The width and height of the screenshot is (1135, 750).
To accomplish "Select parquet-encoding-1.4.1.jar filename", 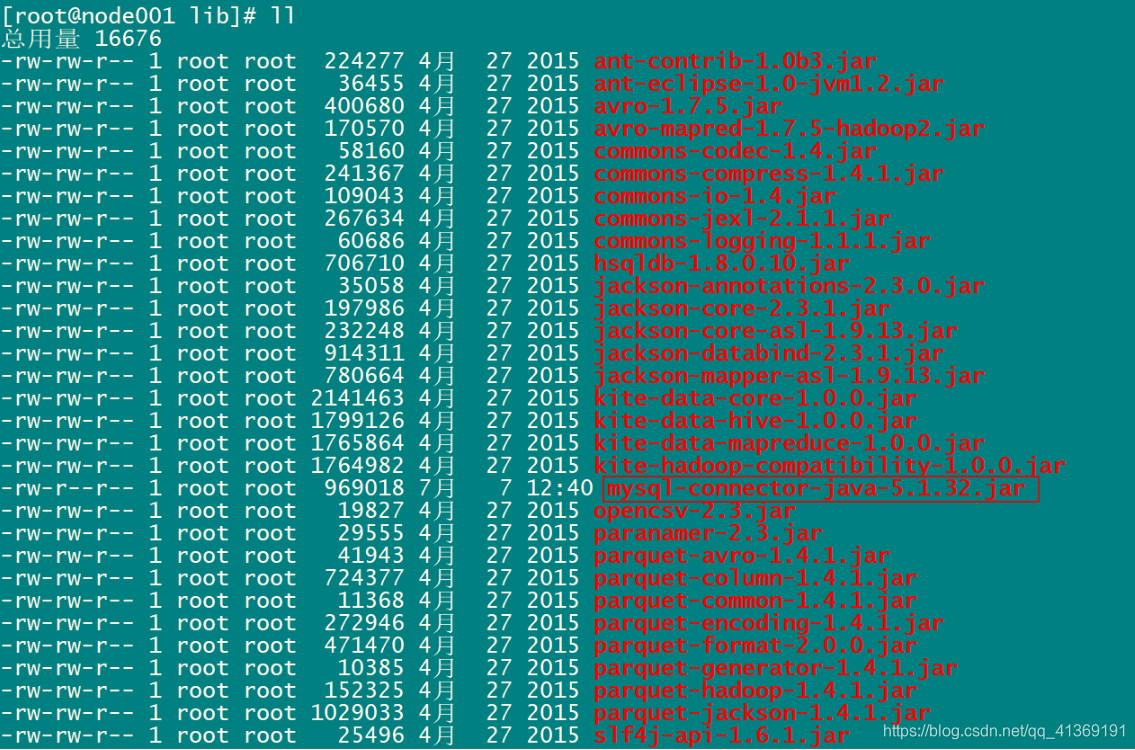I will coord(769,623).
